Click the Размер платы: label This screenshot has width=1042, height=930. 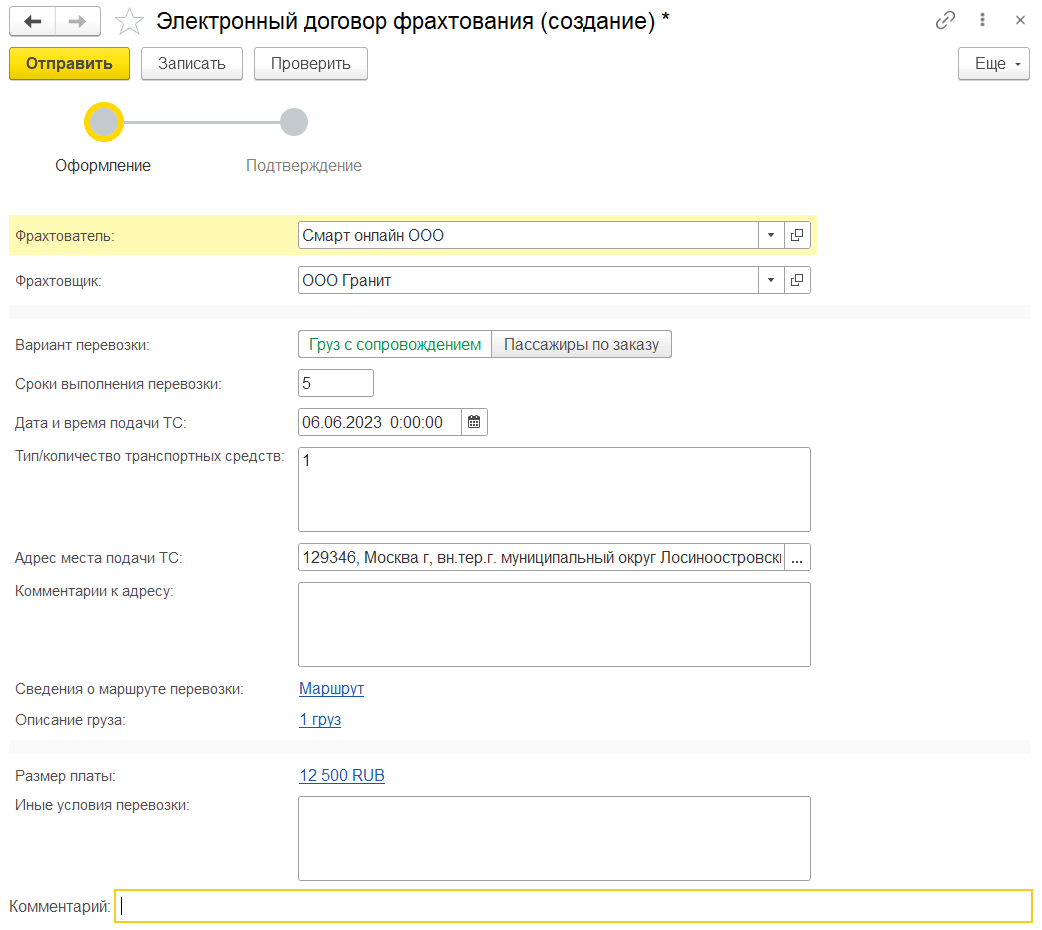[x=65, y=776]
